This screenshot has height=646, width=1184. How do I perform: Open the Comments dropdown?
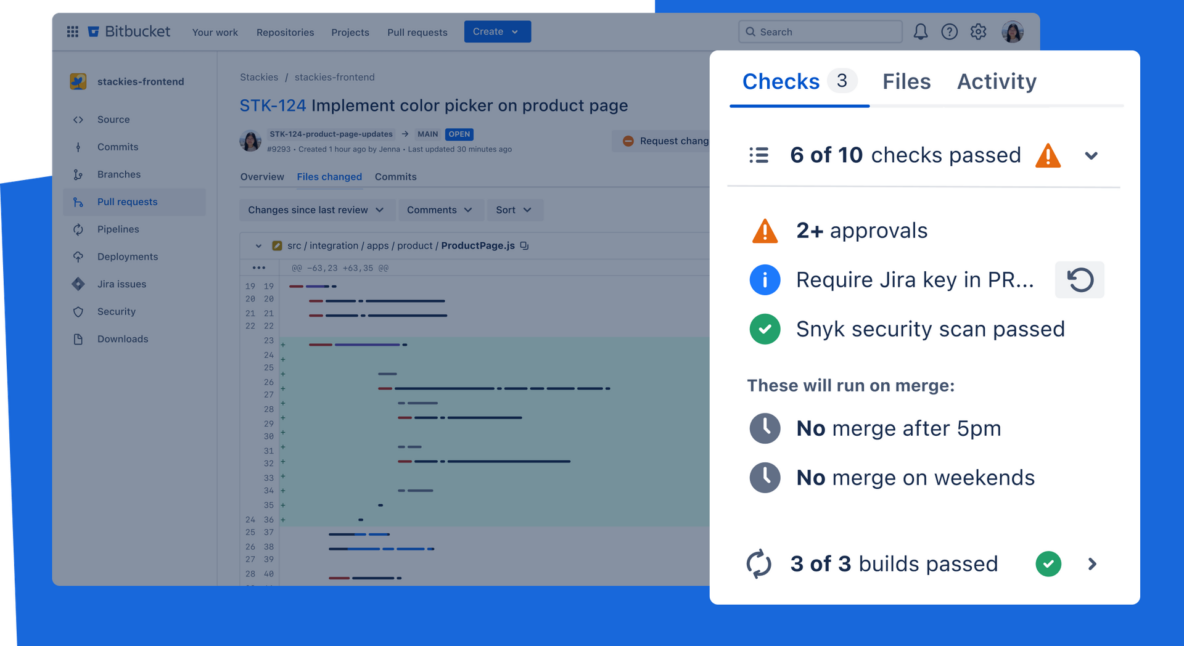coord(440,210)
